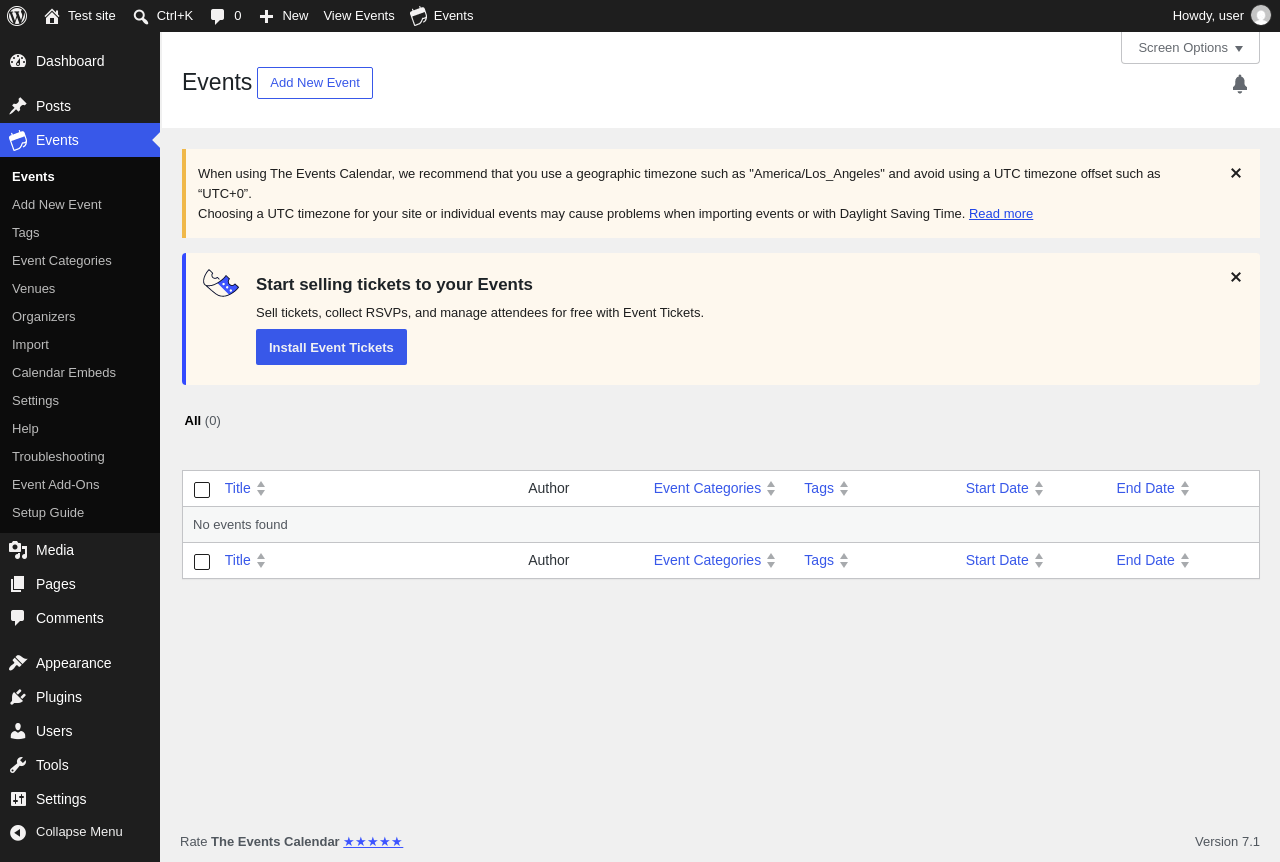1280x862 pixels.
Task: Open the Organizers submenu item
Action: (44, 316)
